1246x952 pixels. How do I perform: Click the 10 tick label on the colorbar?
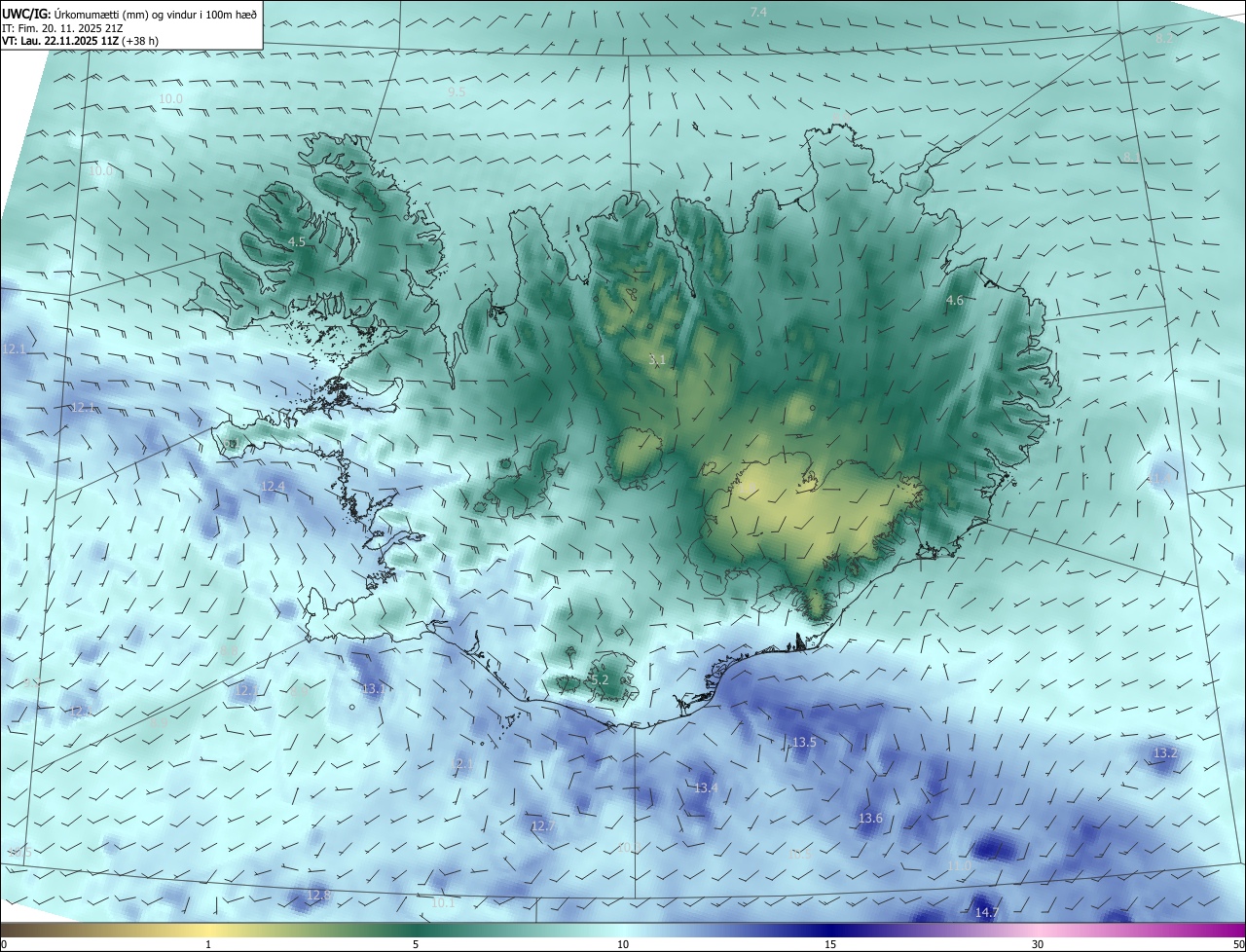623,944
